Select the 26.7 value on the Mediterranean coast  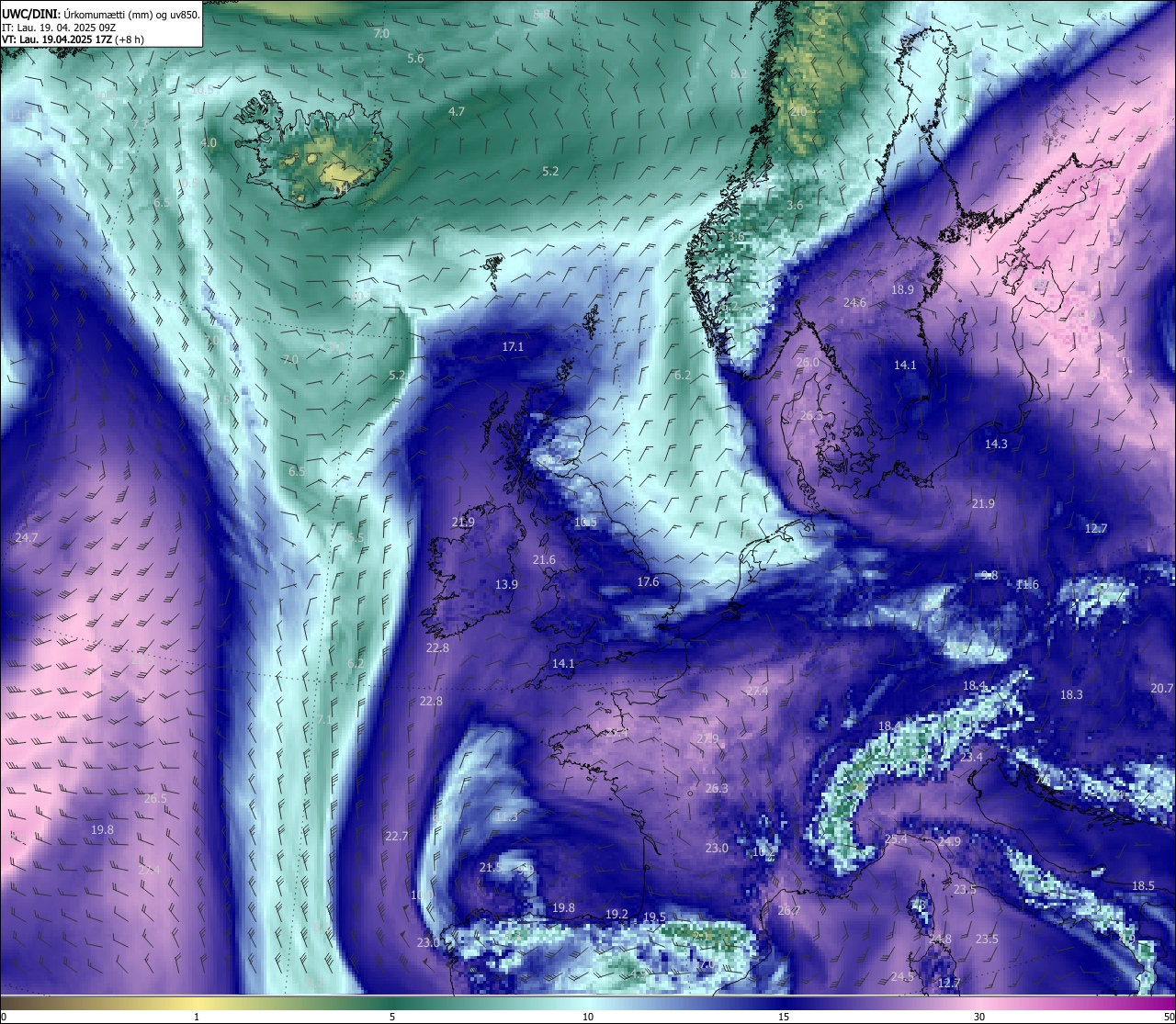pyautogui.click(x=789, y=910)
